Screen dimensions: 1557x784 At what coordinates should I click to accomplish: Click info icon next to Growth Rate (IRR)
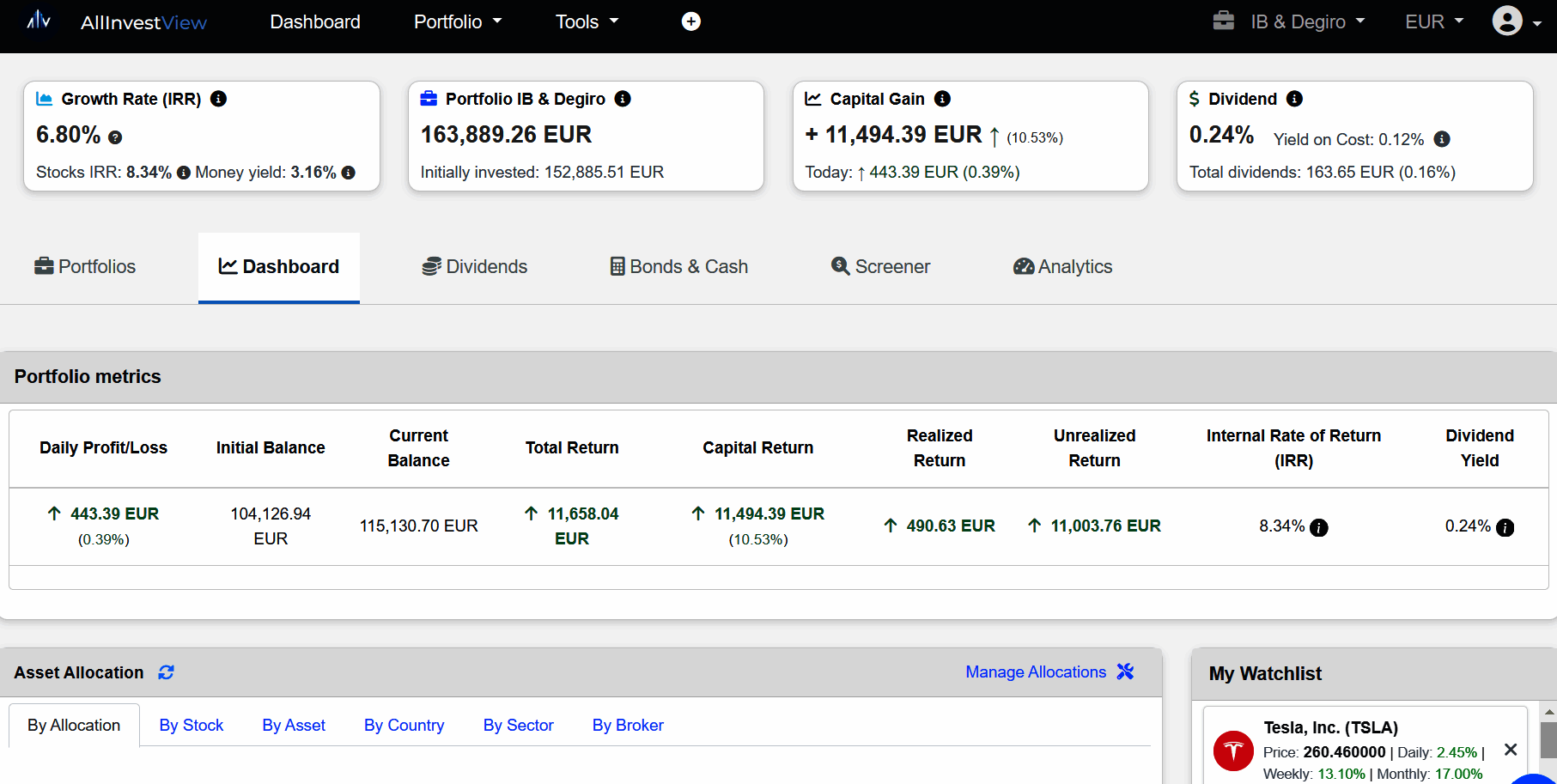[219, 99]
